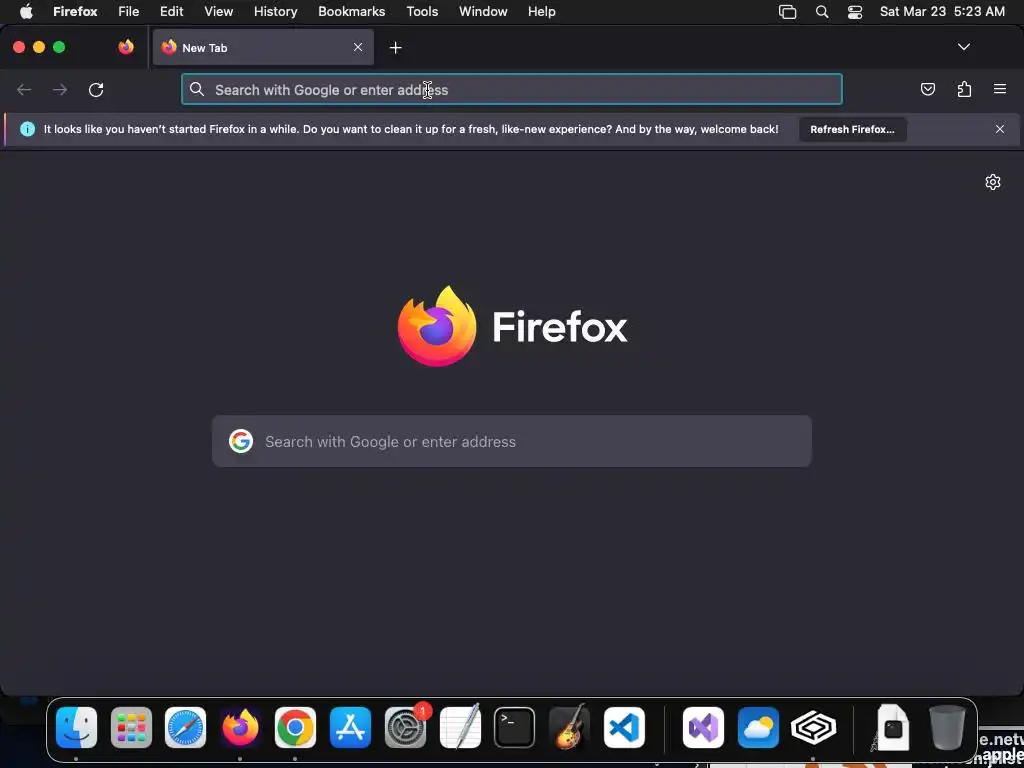1024x768 pixels.
Task: Open Visual Studio purple icon in Dock
Action: [703, 728]
